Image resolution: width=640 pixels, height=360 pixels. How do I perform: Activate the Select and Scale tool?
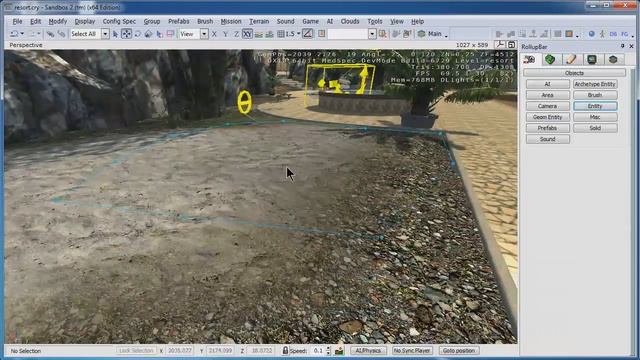[x=149, y=34]
